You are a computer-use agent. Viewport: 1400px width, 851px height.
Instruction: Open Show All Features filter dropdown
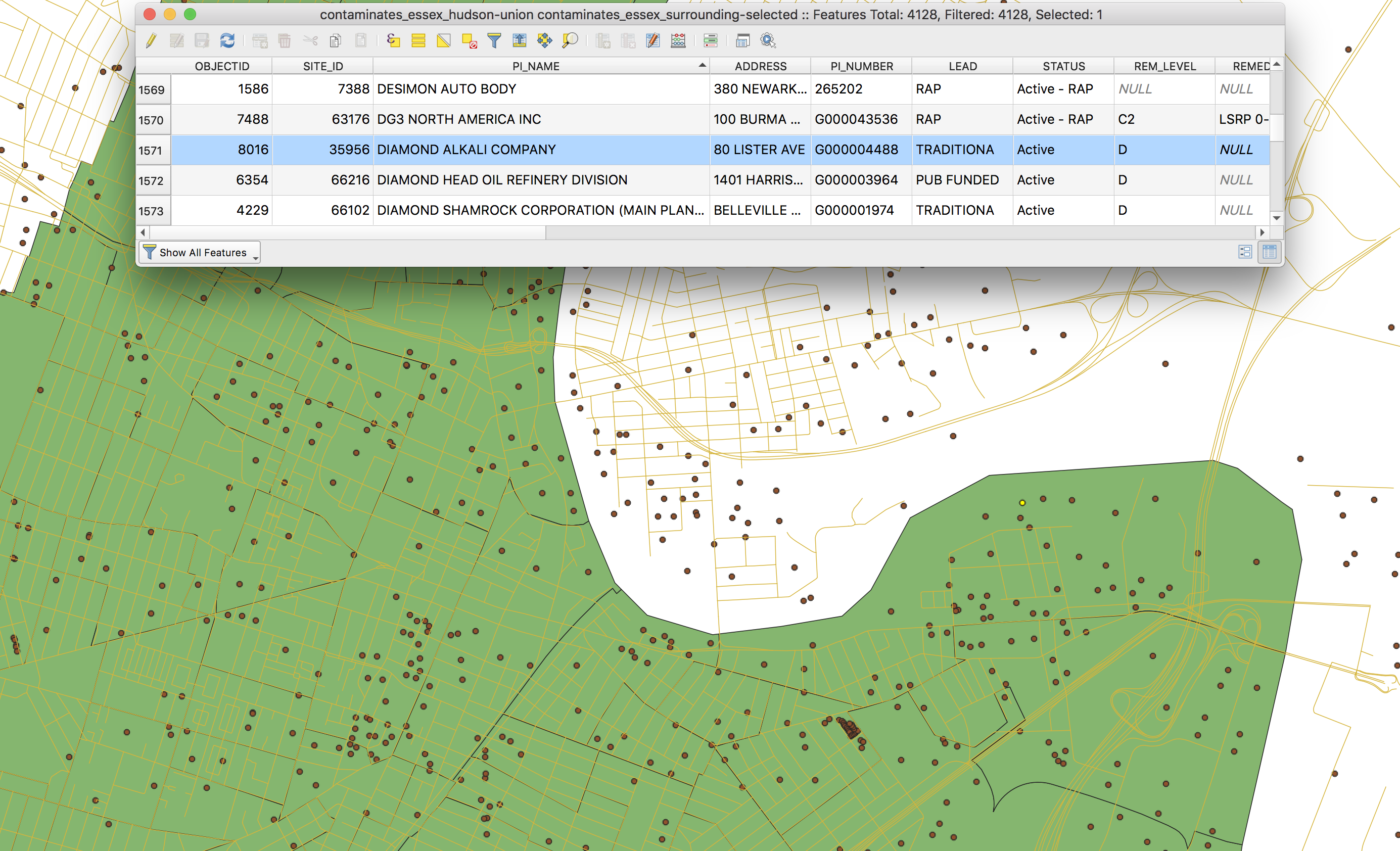tap(200, 252)
